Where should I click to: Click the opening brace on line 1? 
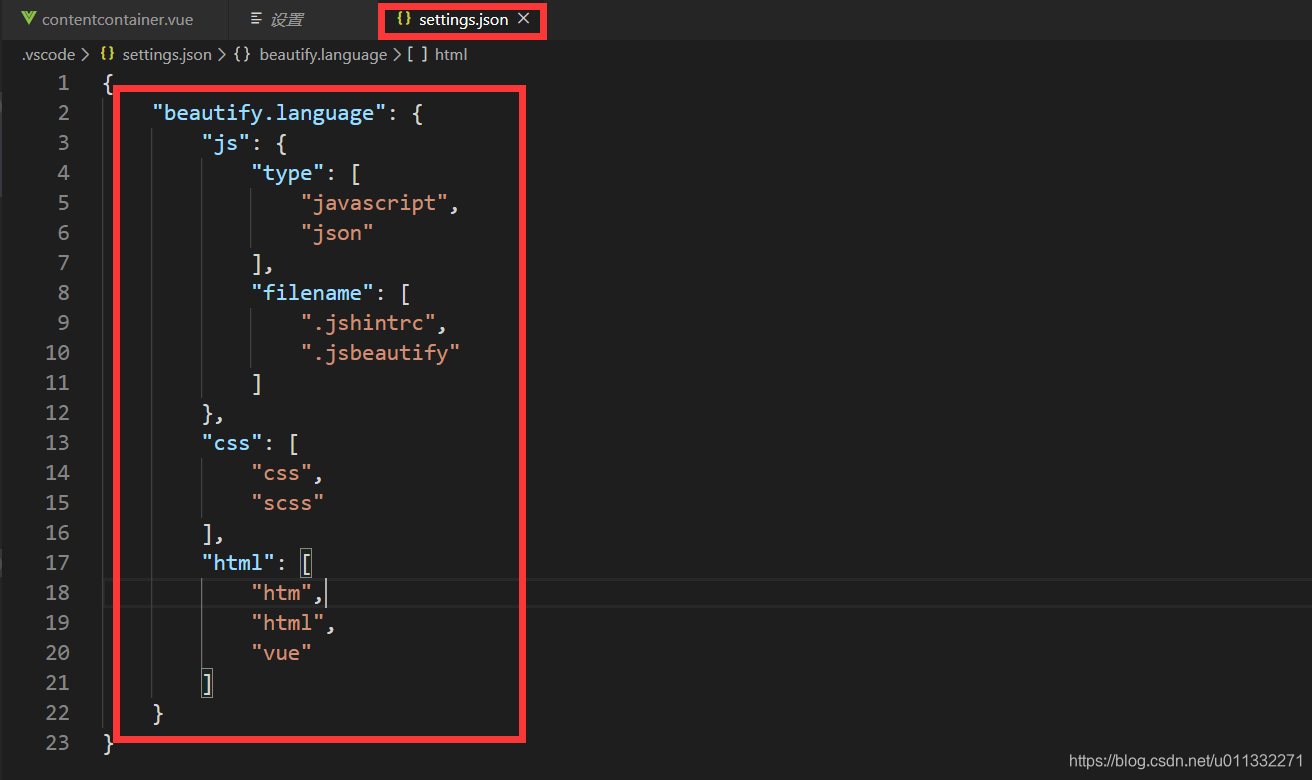108,83
